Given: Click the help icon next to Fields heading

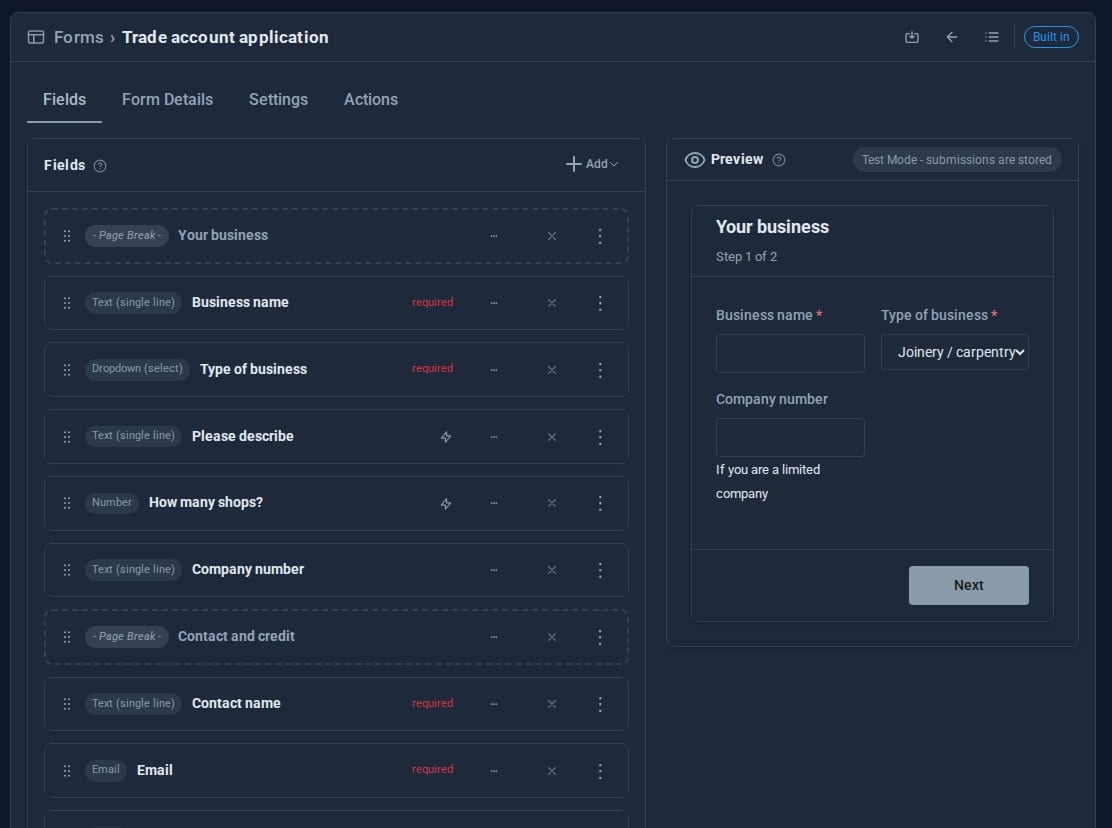Looking at the screenshot, I should point(100,166).
